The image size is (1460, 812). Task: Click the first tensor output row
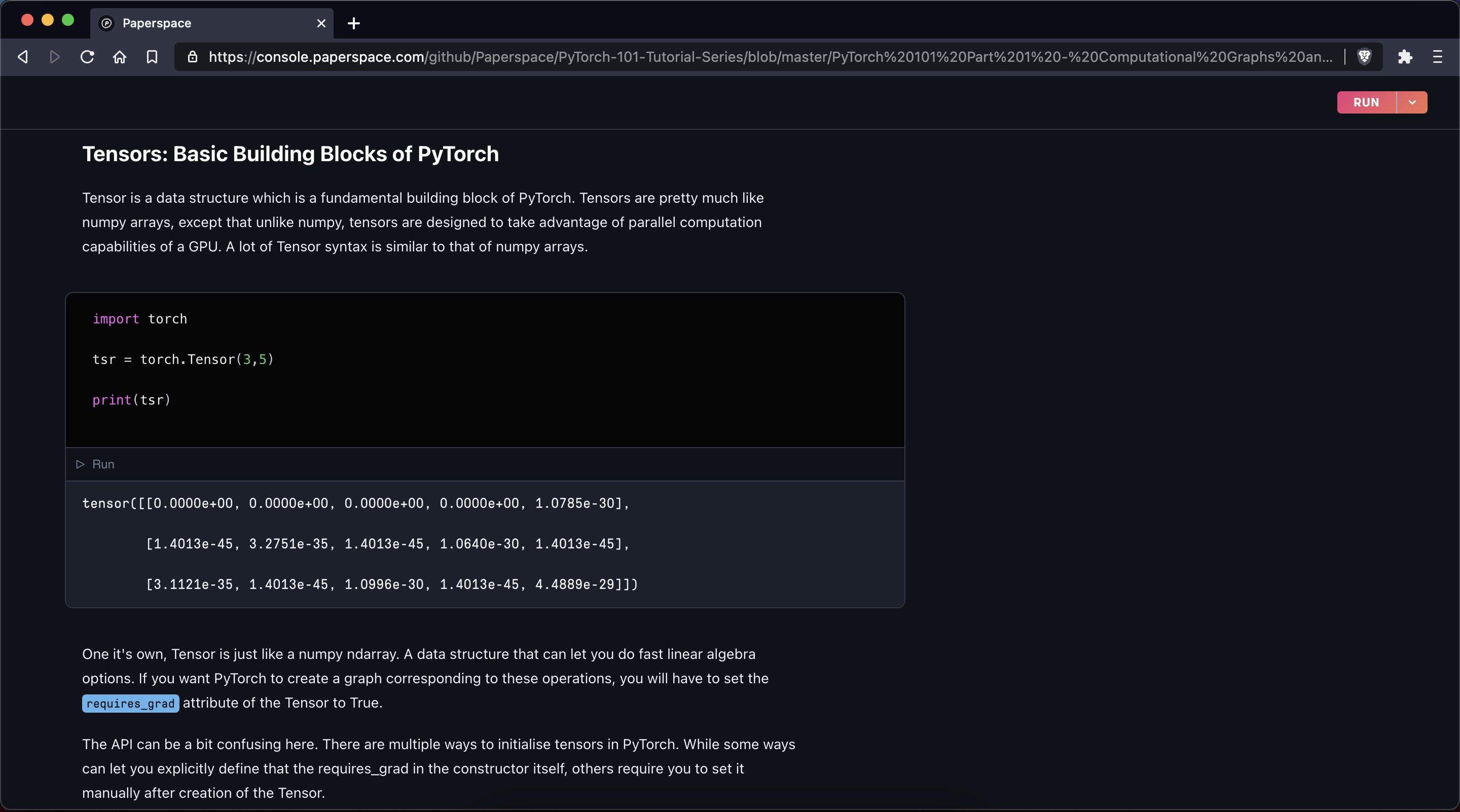click(x=356, y=503)
